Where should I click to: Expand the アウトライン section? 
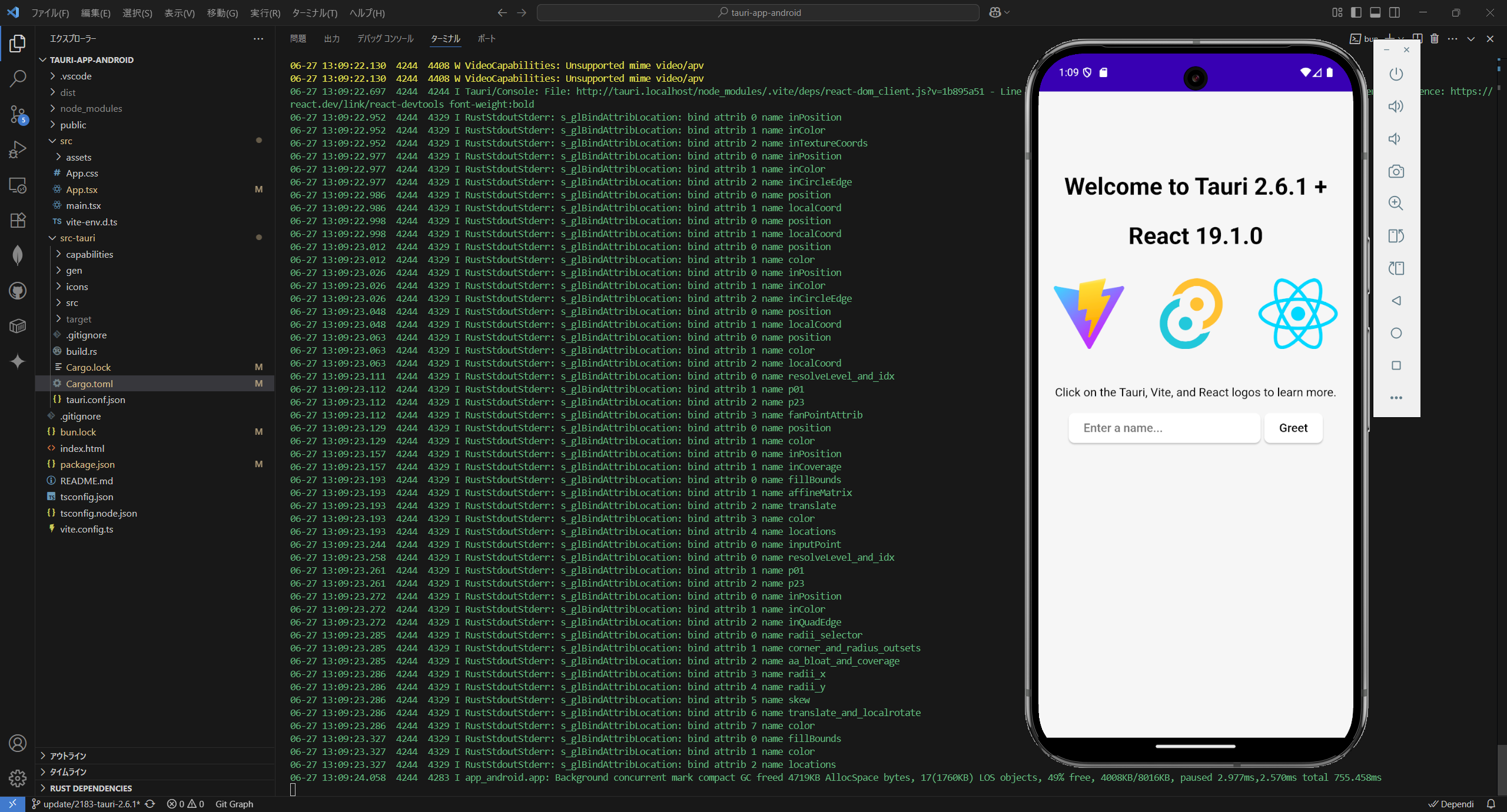tap(68, 756)
